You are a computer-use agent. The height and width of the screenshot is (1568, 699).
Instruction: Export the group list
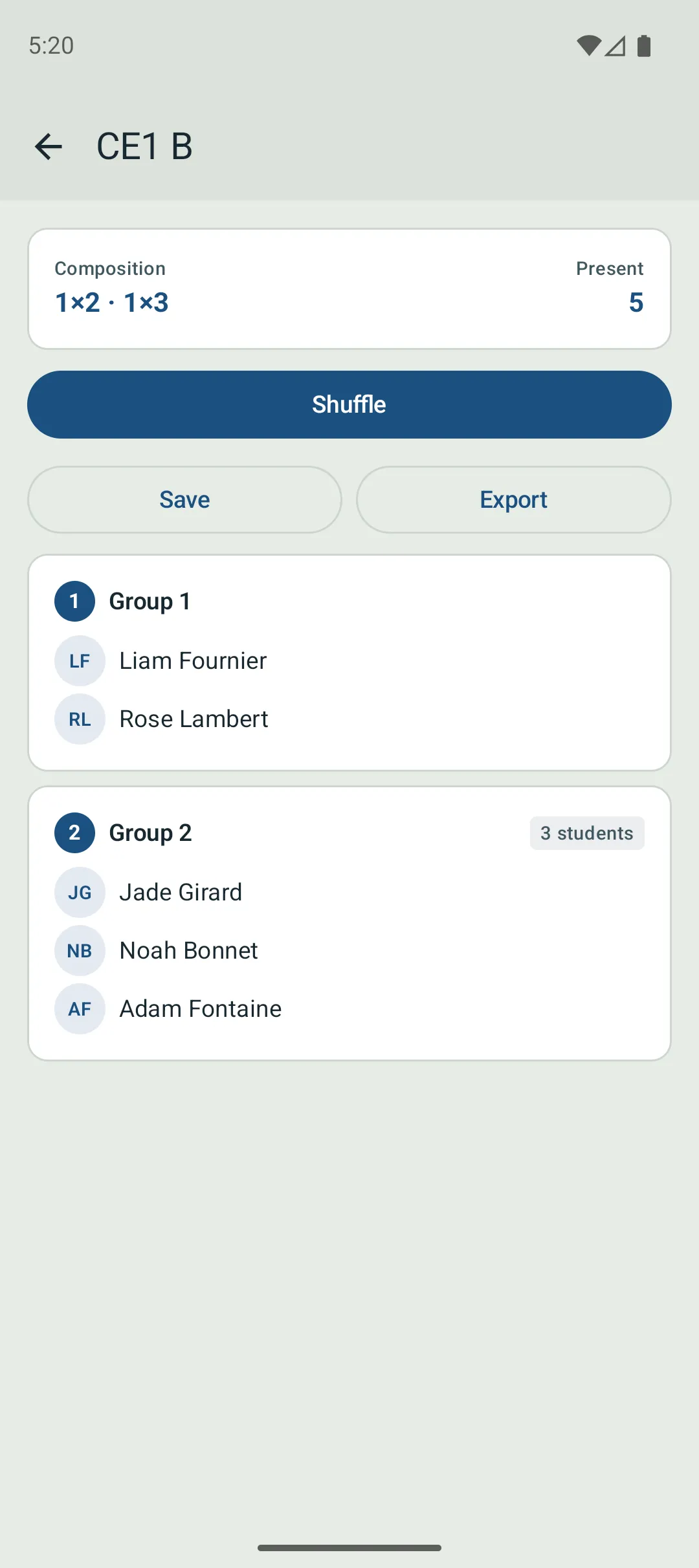(513, 500)
